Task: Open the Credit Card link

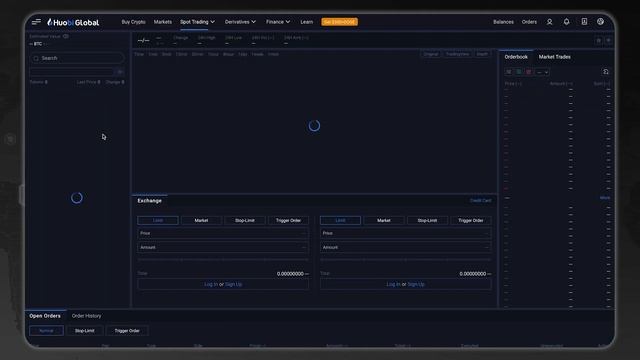Action: (480, 201)
